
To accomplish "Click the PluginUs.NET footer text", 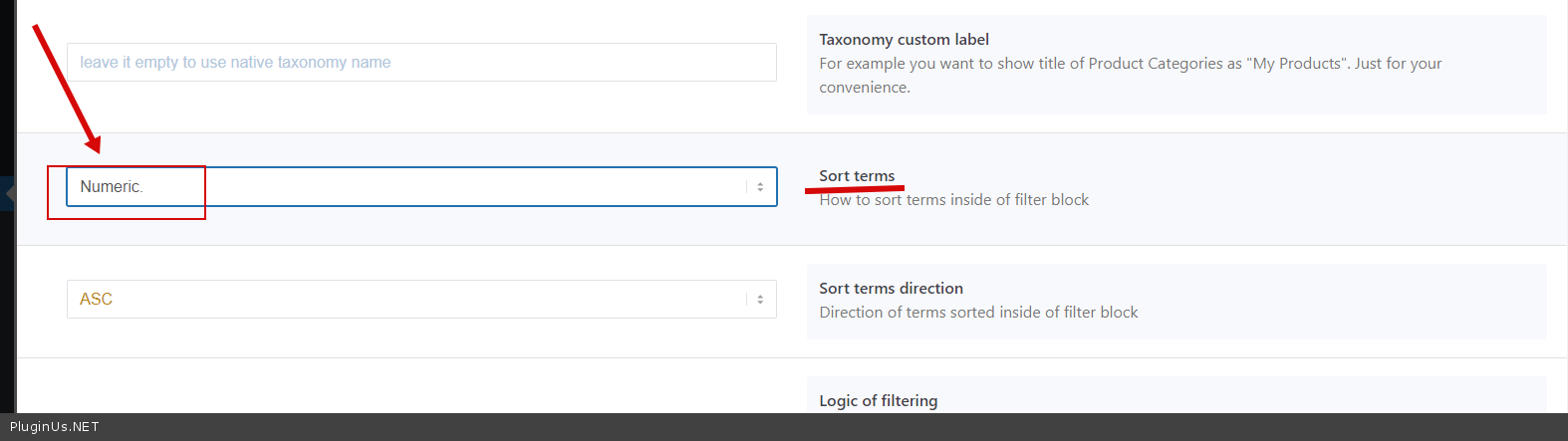I will 55,427.
